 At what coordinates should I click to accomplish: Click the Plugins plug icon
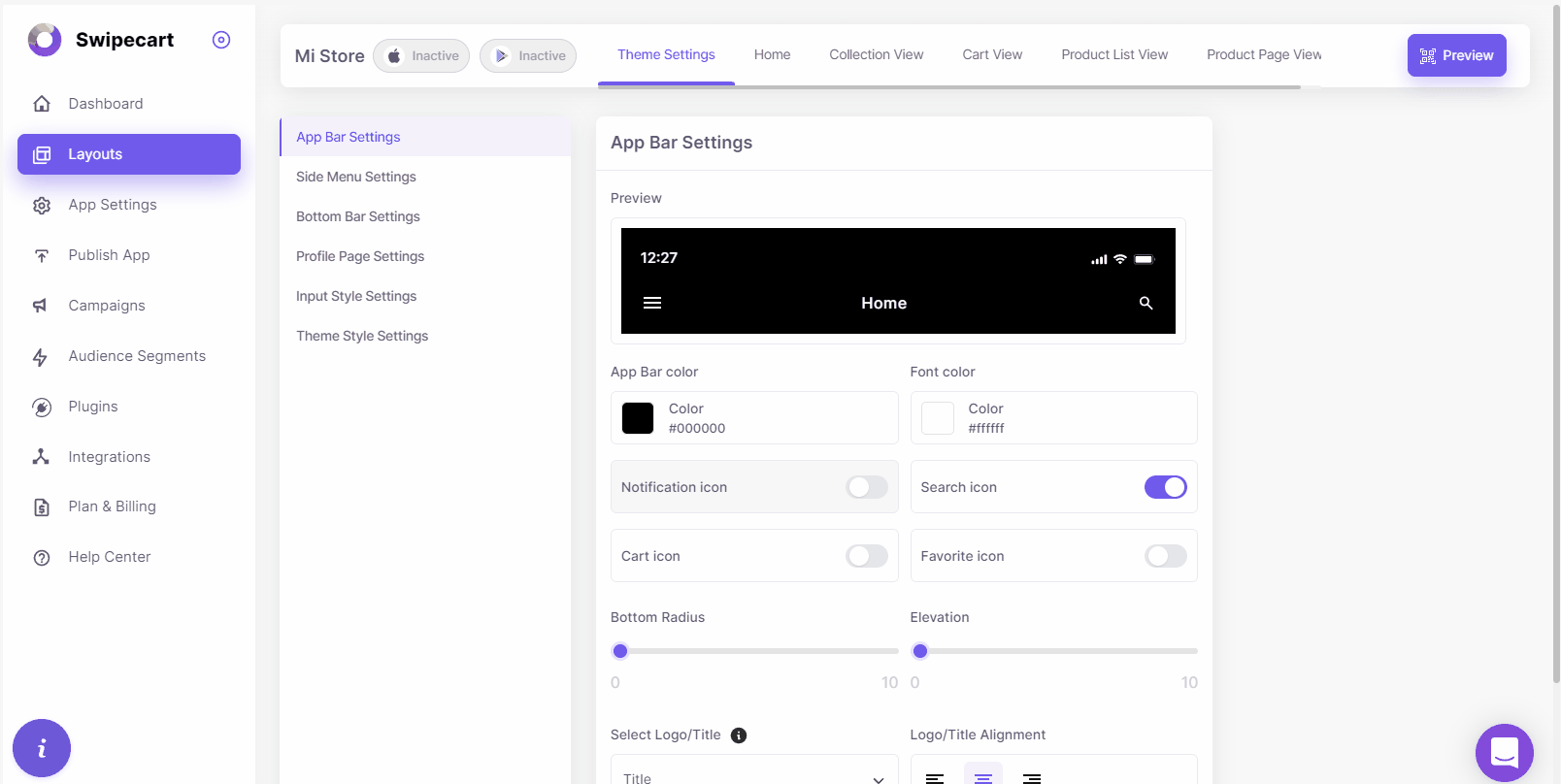pos(42,408)
